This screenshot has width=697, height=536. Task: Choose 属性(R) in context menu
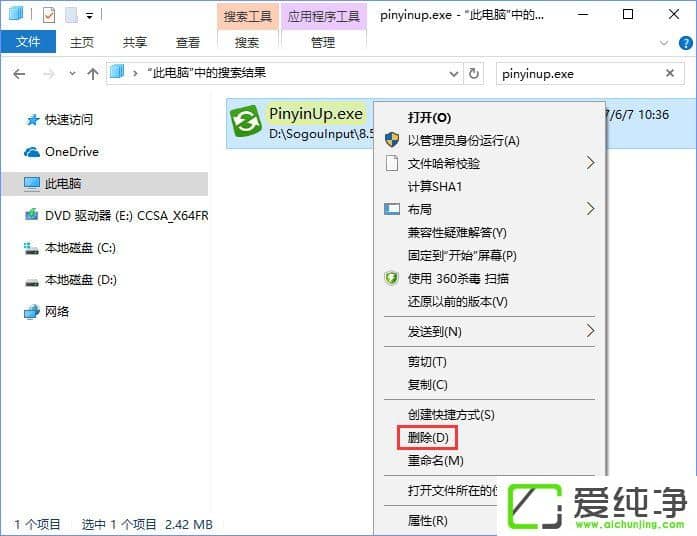pyautogui.click(x=428, y=520)
